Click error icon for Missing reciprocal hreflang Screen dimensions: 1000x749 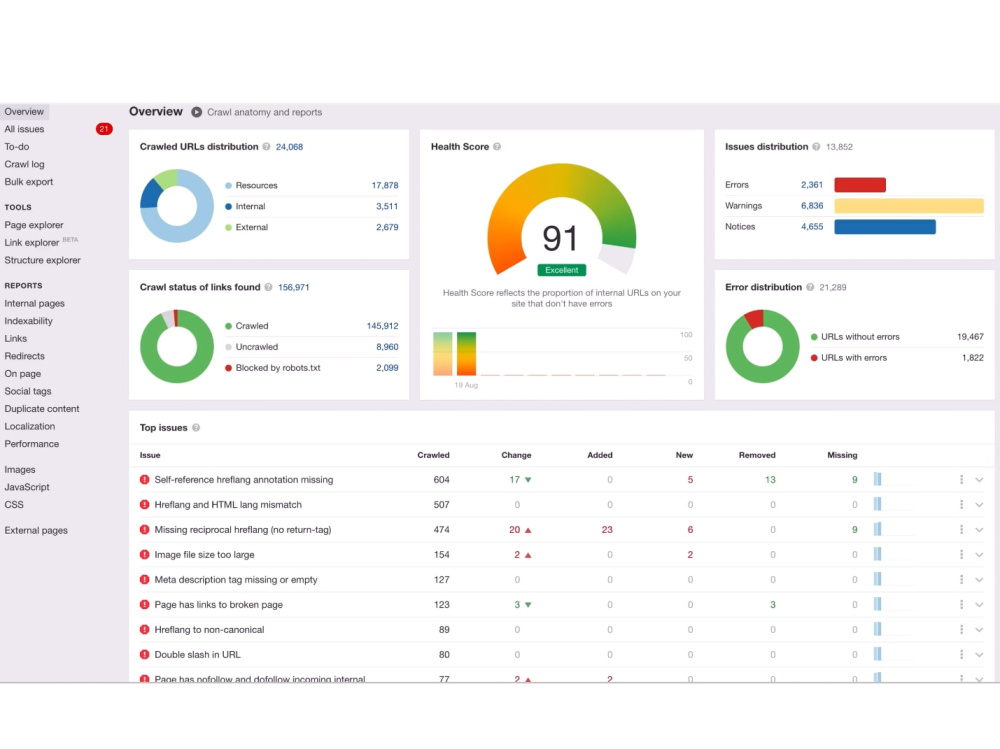click(x=145, y=530)
